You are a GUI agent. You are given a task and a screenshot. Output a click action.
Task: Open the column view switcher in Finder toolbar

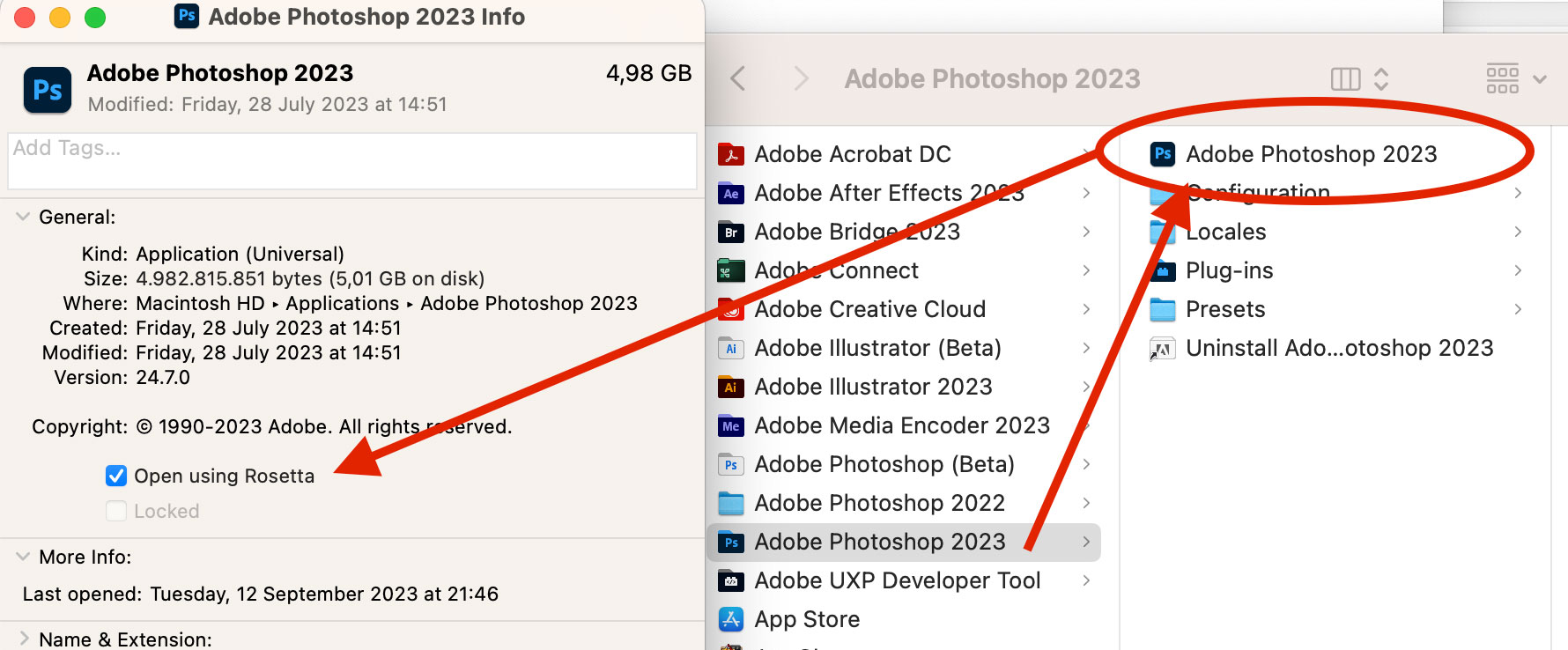point(1360,79)
